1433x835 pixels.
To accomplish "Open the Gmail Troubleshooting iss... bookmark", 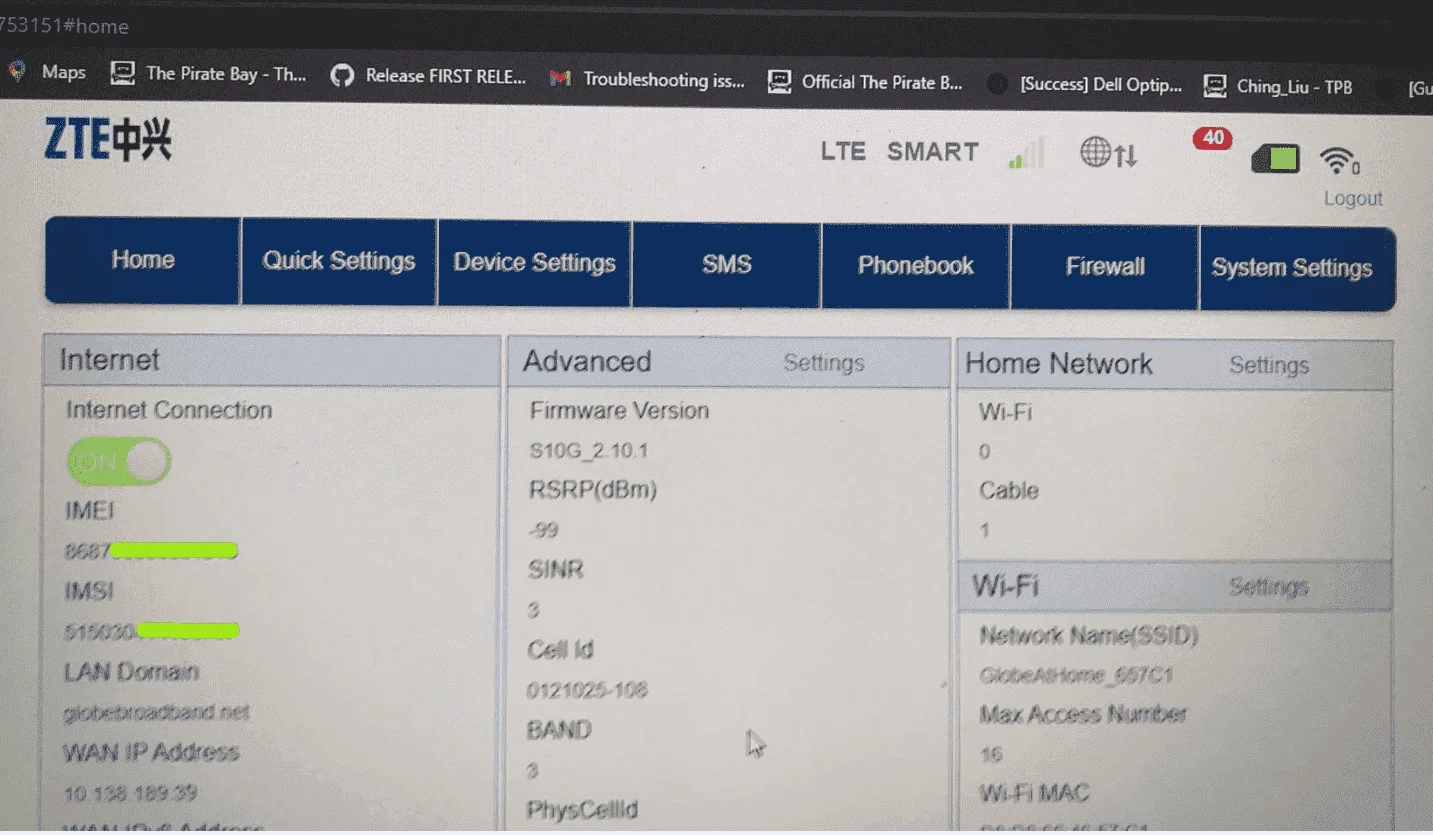I will [x=646, y=79].
